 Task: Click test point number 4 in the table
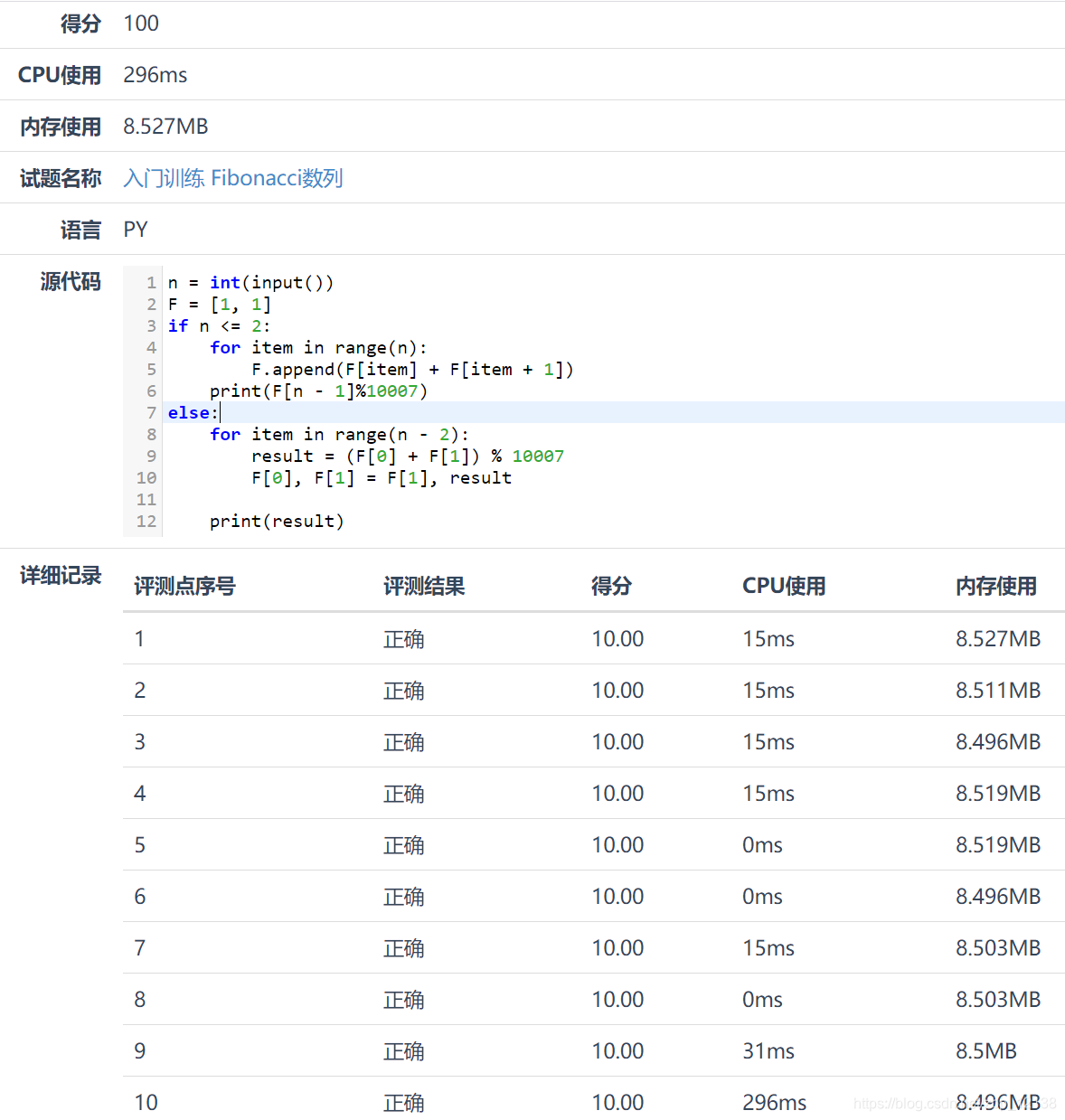click(139, 794)
